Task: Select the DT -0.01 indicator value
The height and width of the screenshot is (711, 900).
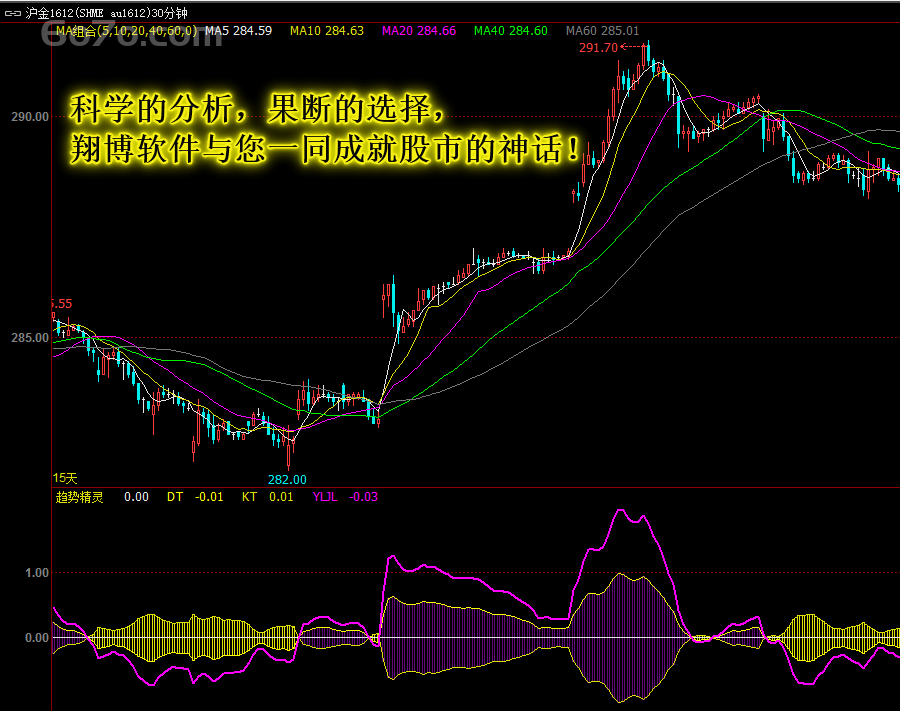Action: (195, 497)
